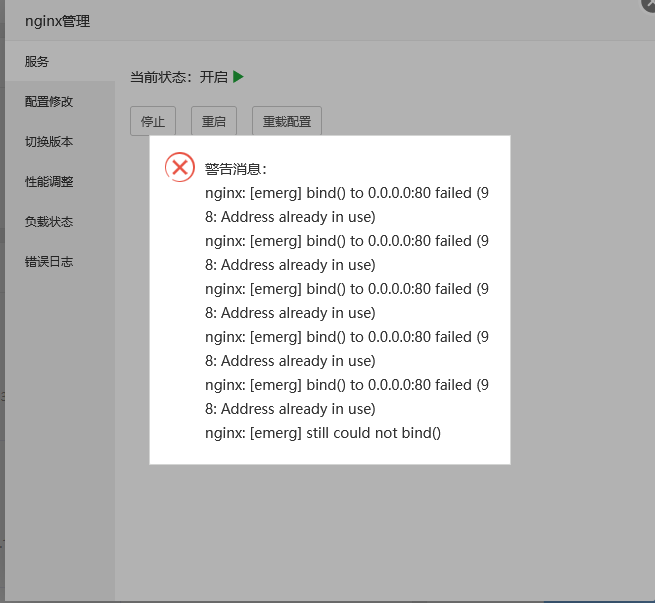The image size is (655, 603).
Task: Open the 错误日志 tab
Action: [x=60, y=262]
